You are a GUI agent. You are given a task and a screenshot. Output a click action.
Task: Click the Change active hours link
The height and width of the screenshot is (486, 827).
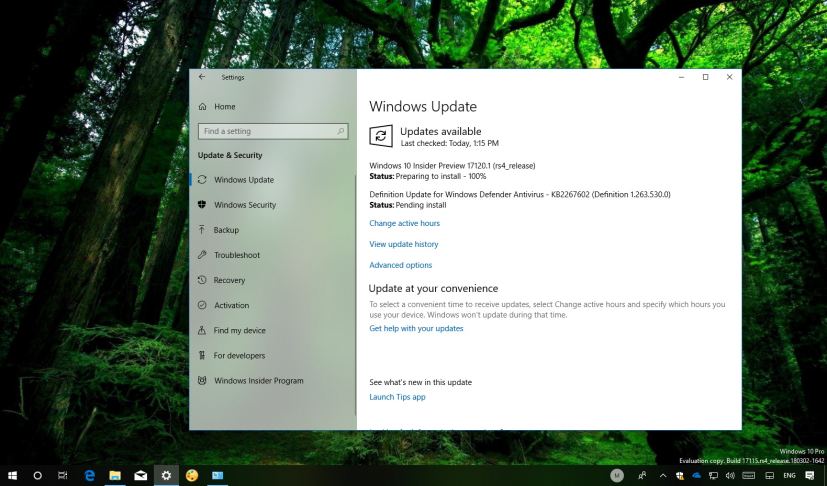point(405,223)
